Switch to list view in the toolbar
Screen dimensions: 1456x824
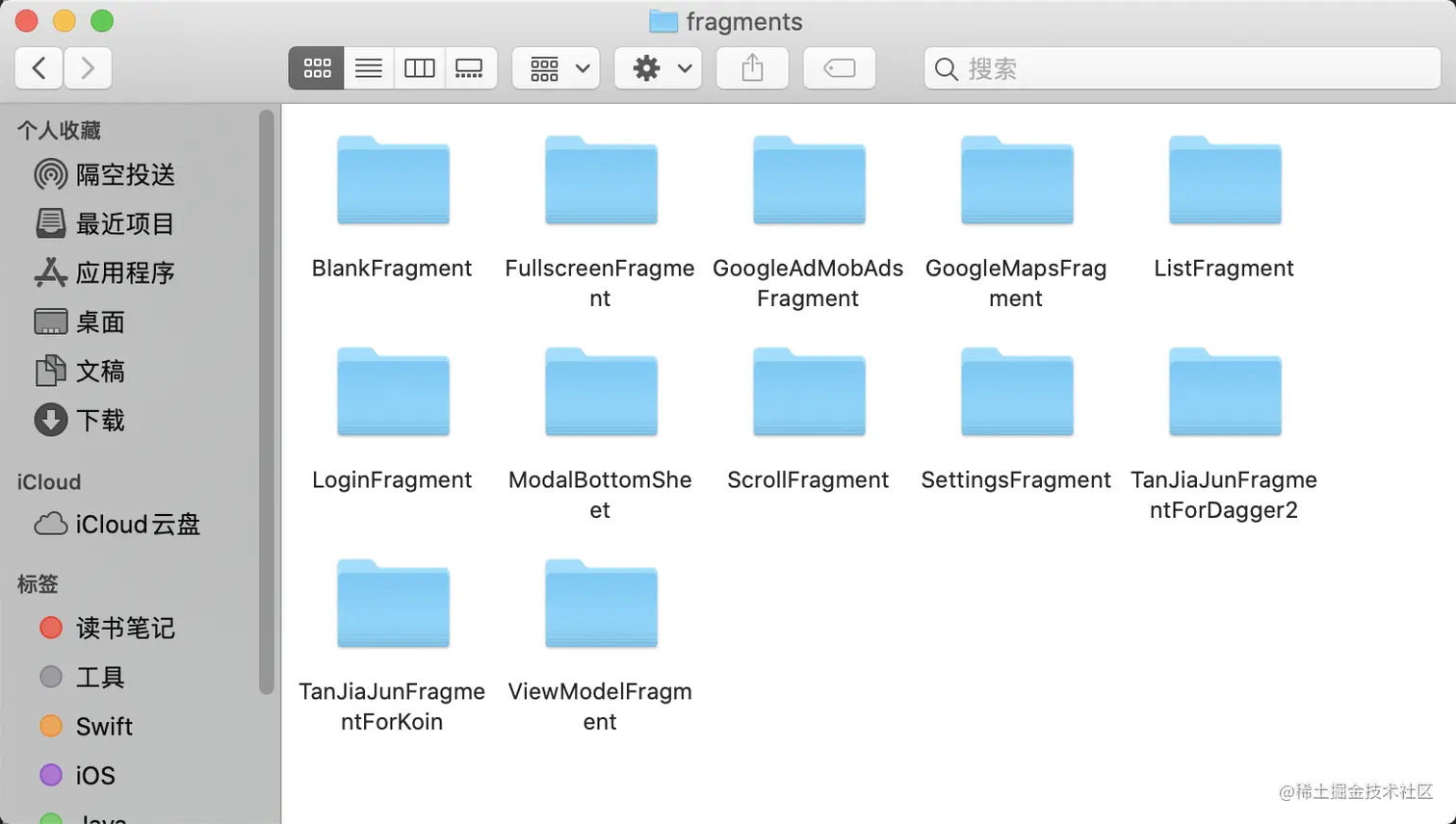[368, 67]
